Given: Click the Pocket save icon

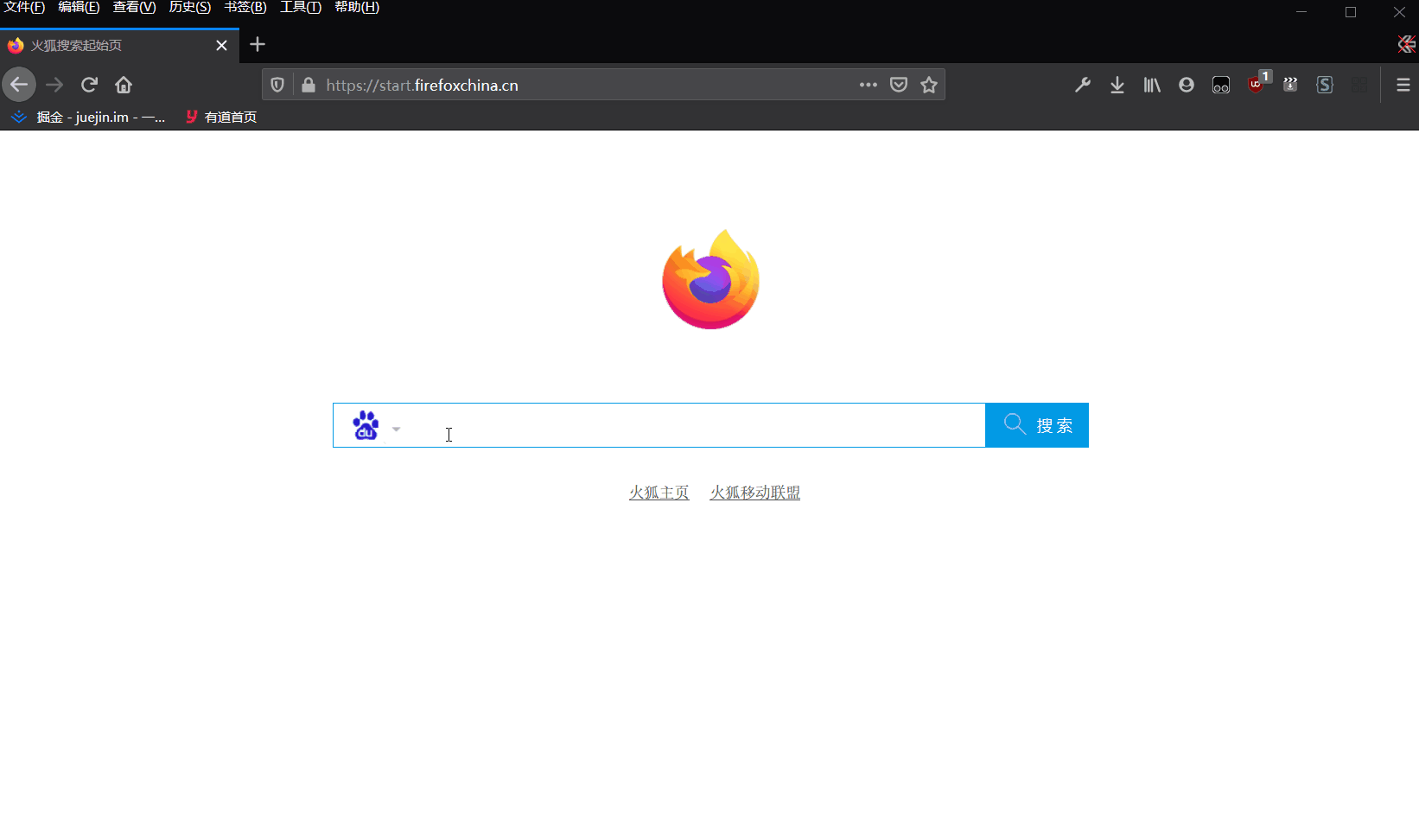Looking at the screenshot, I should (899, 85).
